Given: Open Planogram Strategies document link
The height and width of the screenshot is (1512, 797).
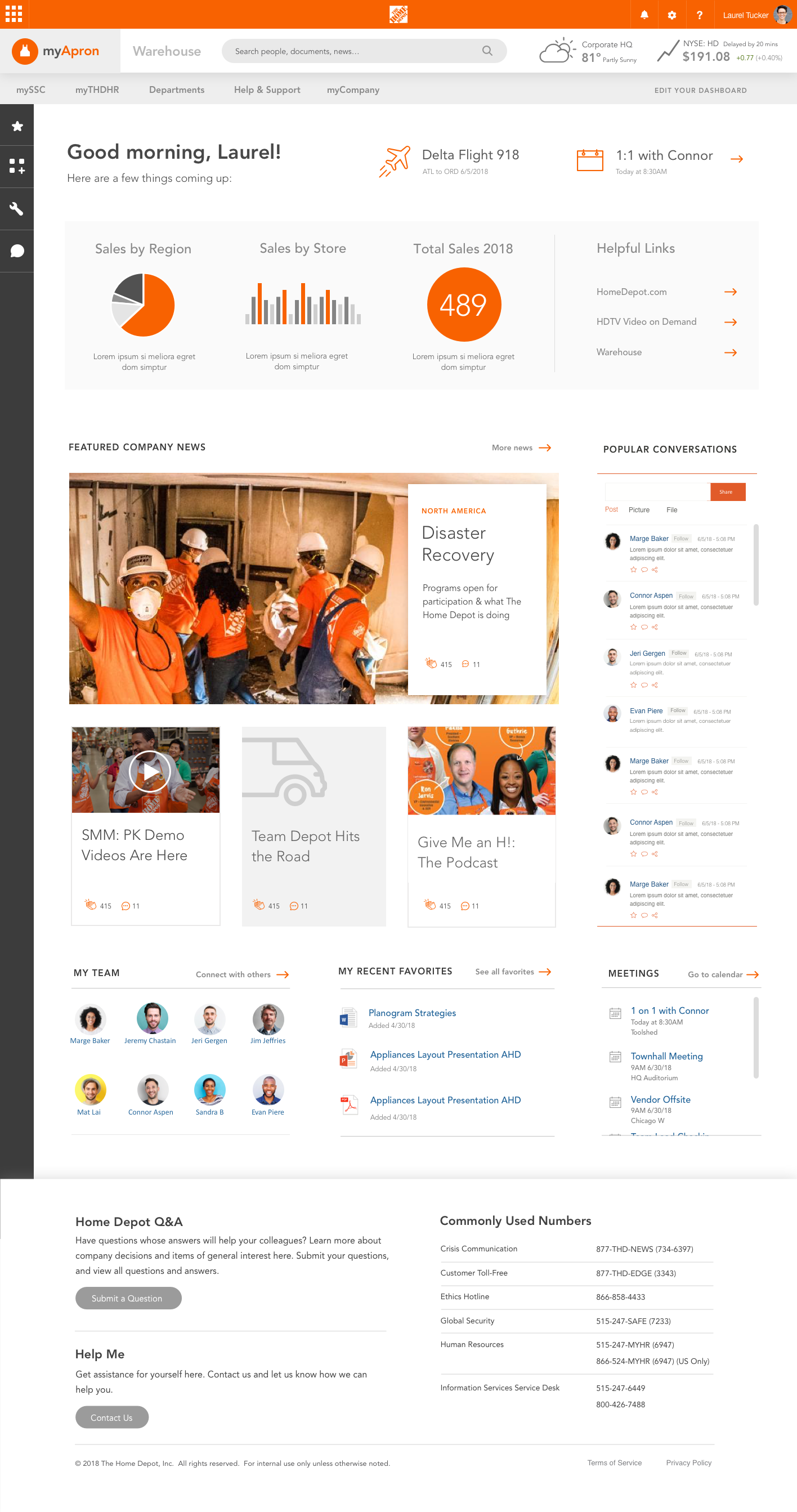Looking at the screenshot, I should (x=412, y=1013).
